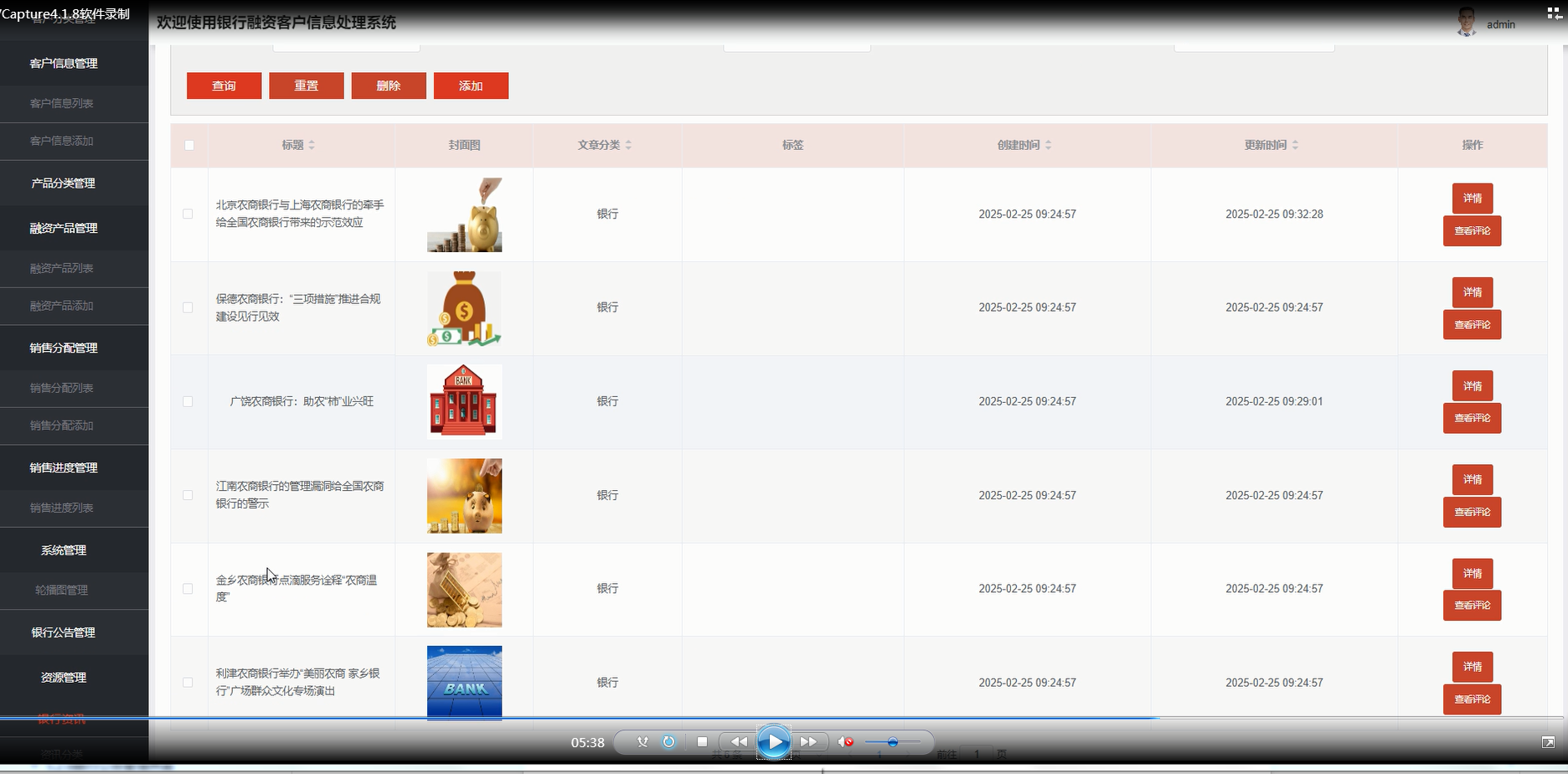Click the golden piggy cover of the 江南农商银行 row

[x=465, y=496]
